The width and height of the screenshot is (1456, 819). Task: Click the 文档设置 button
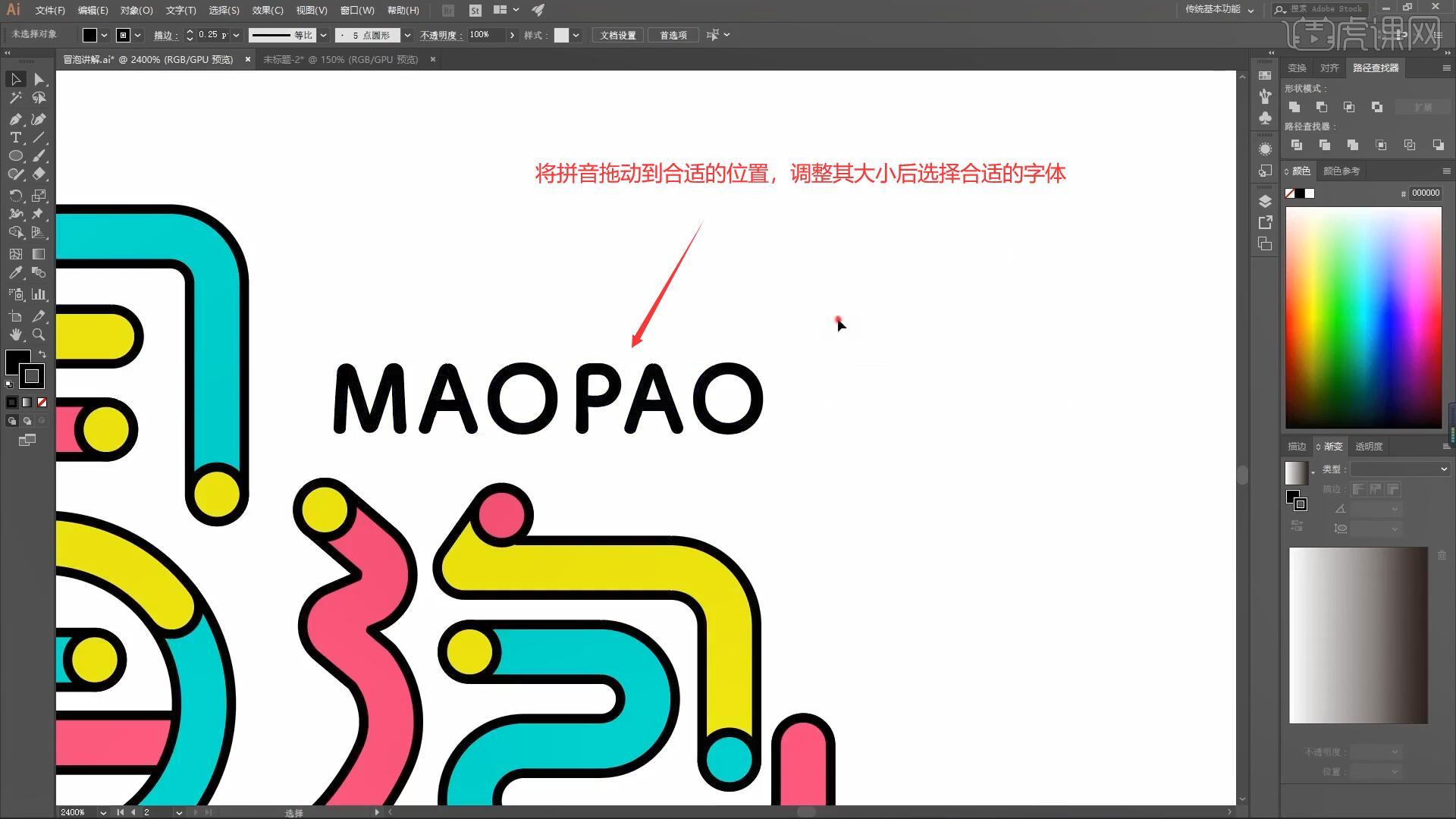617,35
